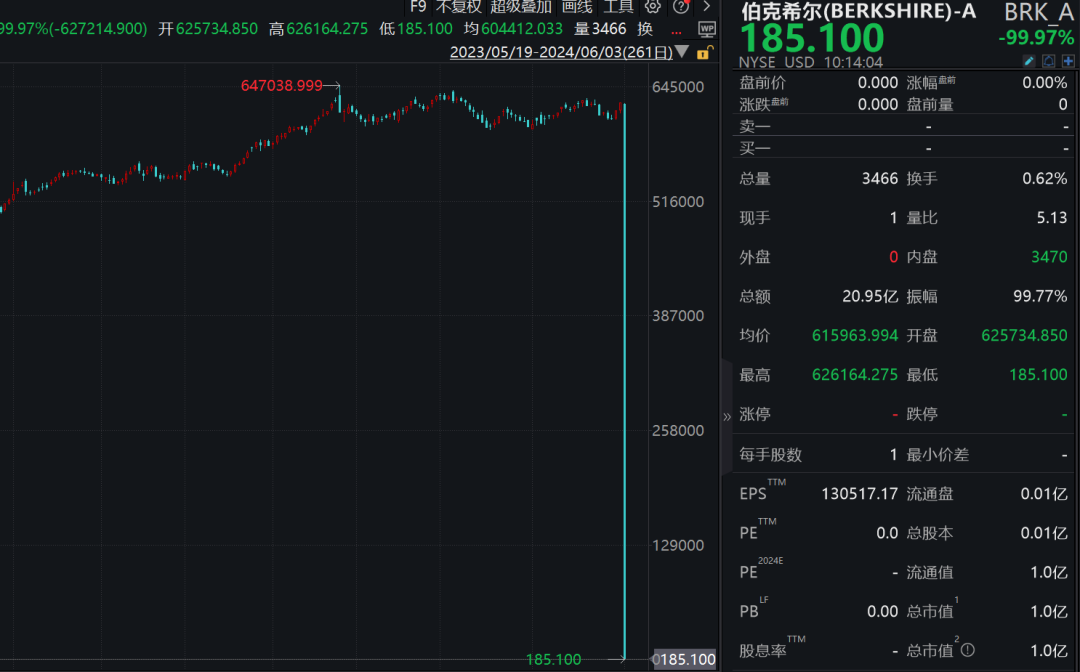Click the 185.100 price tag on price axis
Viewport: 1080px width, 672px height.
click(686, 660)
